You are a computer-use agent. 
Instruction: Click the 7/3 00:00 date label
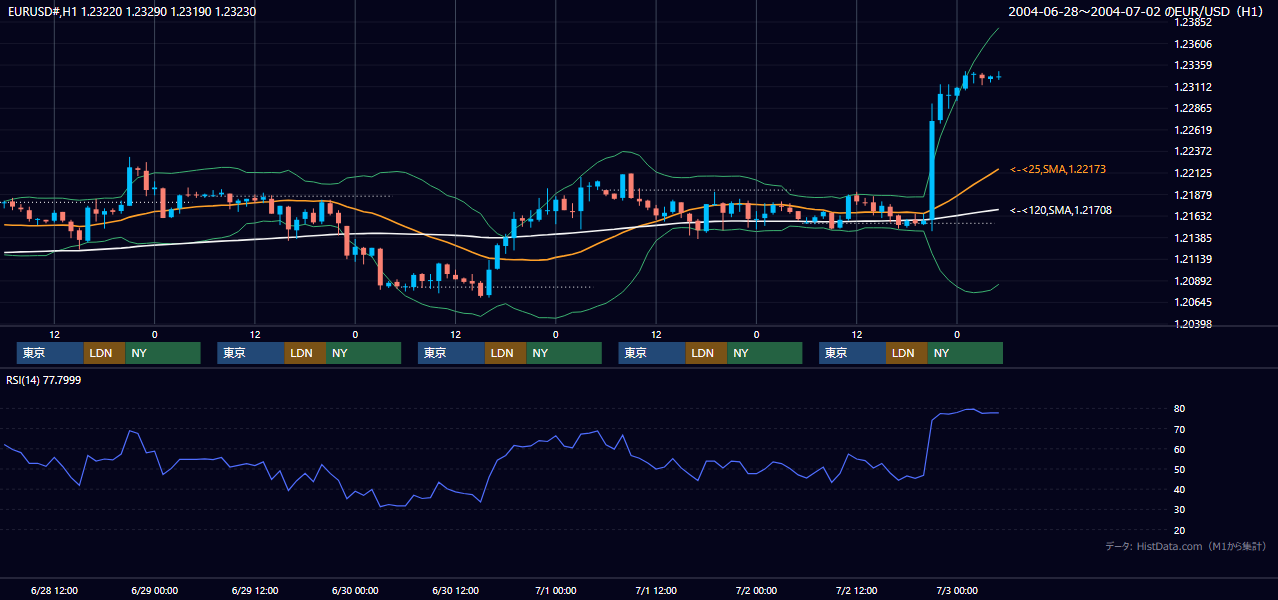[x=957, y=591]
